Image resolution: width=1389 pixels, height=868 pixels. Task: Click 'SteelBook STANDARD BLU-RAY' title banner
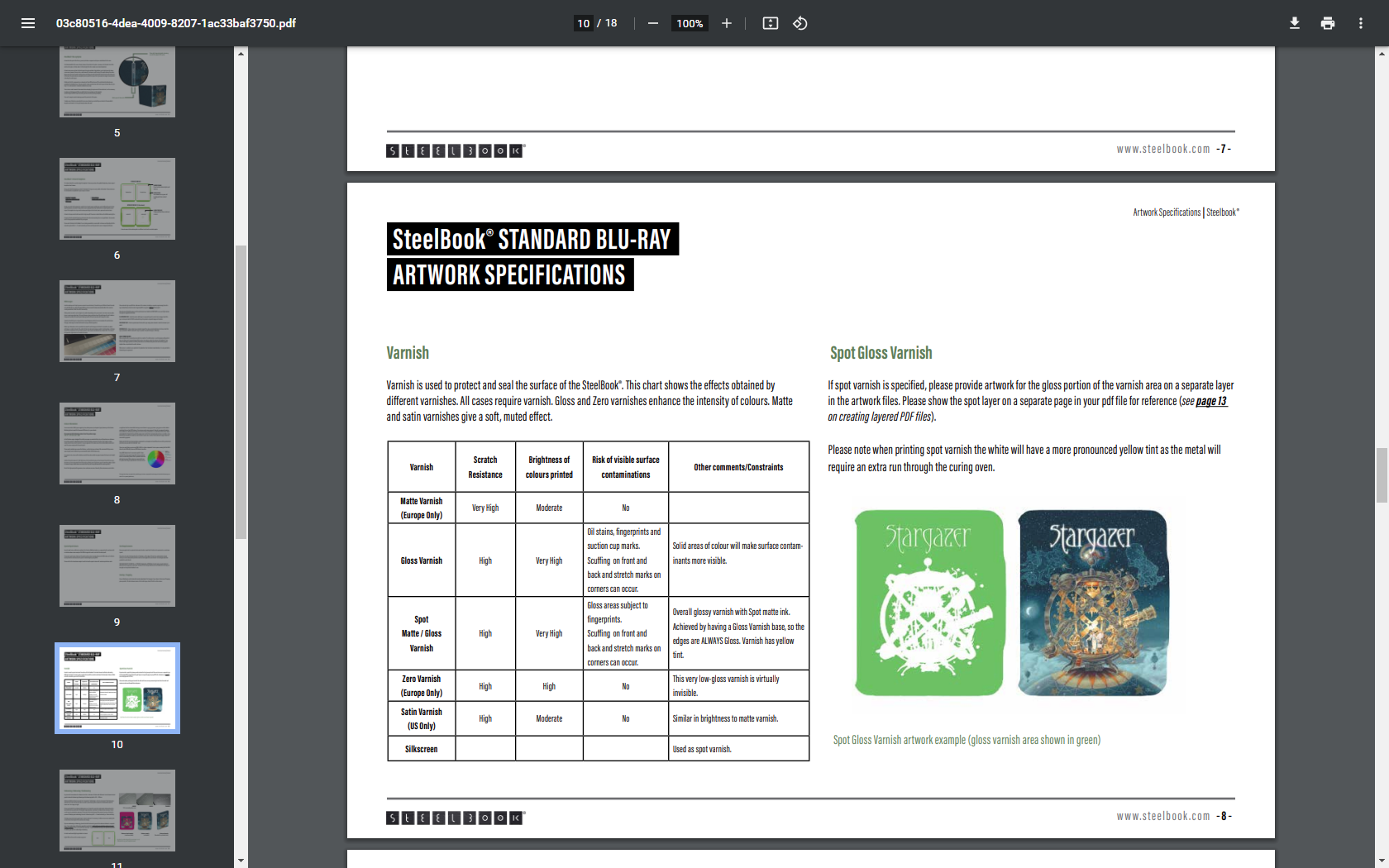pos(532,239)
